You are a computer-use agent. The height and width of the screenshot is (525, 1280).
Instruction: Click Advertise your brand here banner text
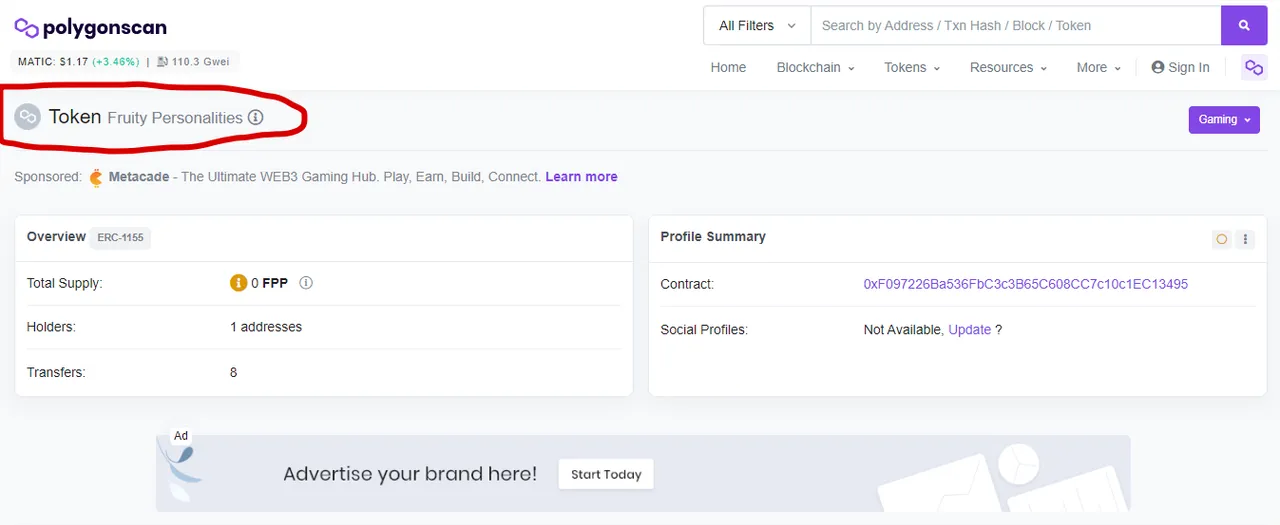point(410,474)
